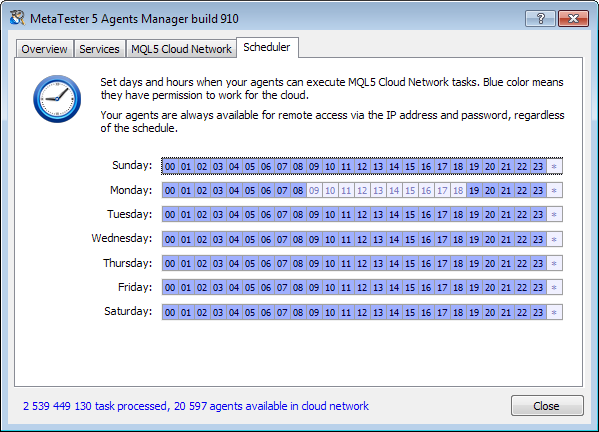Disable Tuesday hour 09
Viewport: 599px width, 432px height.
point(314,215)
